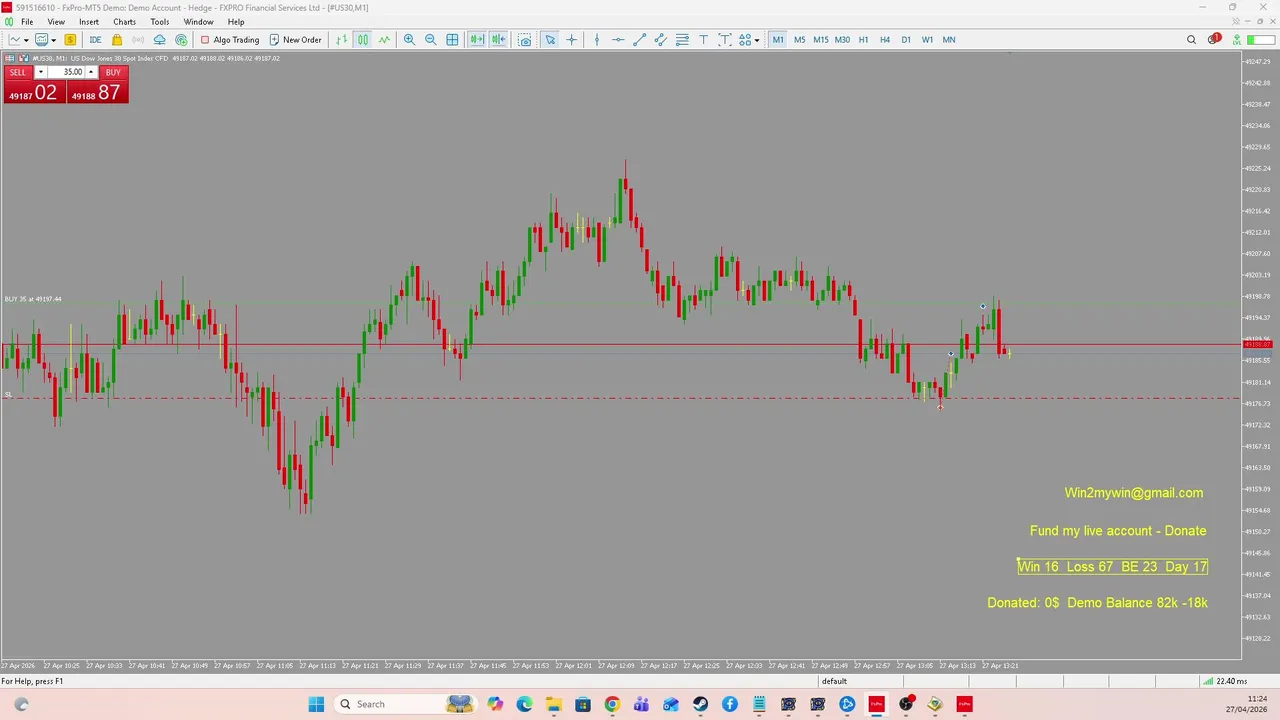Open Microsoft Edge from the taskbar
This screenshot has width=1280, height=720.
click(525, 704)
